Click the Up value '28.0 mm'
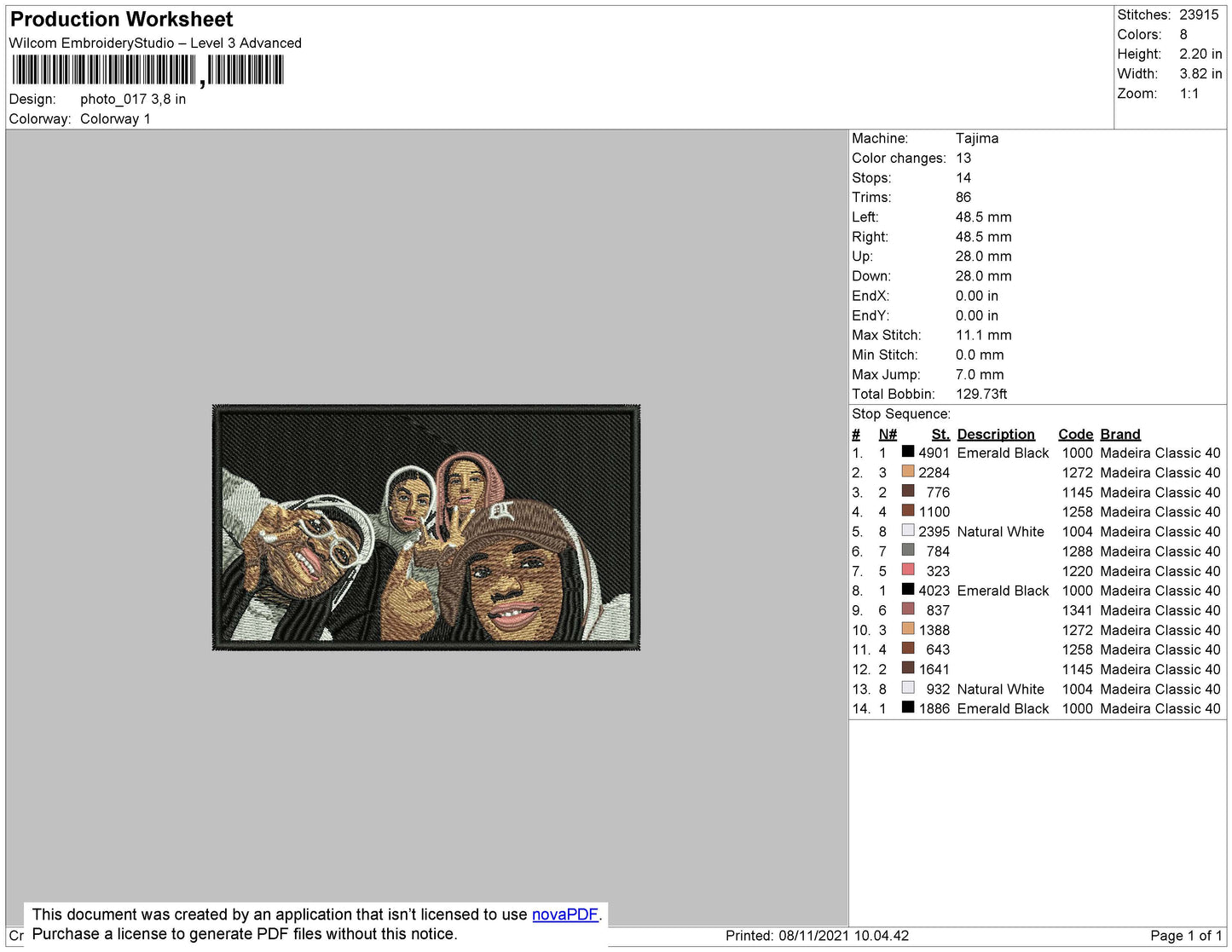 pos(983,256)
